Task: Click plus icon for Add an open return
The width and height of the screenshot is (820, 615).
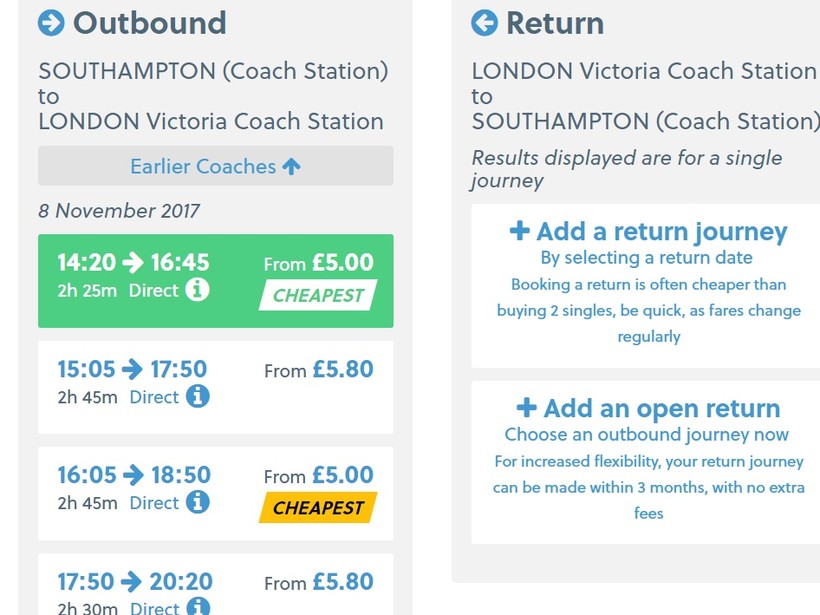Action: (x=526, y=408)
